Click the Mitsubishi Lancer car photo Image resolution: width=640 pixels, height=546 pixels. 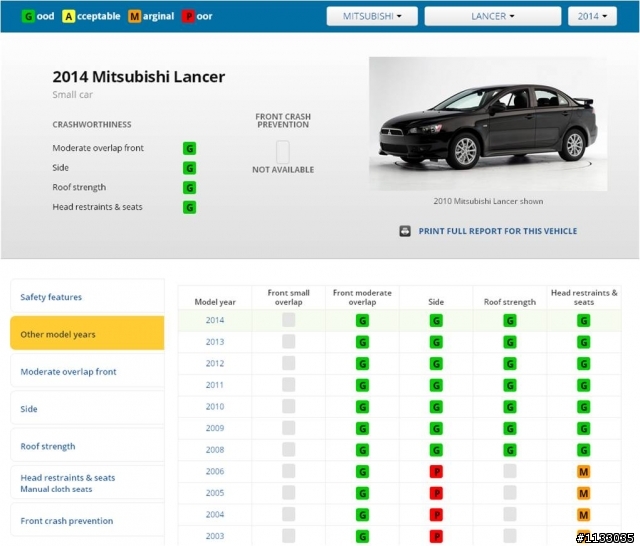(488, 124)
